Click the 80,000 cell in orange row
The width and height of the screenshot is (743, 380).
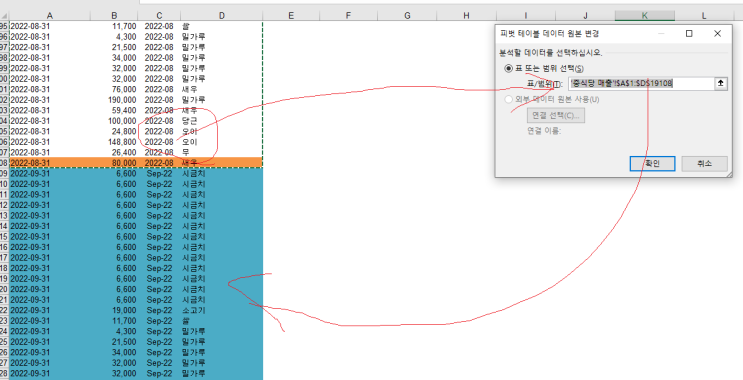(114, 163)
